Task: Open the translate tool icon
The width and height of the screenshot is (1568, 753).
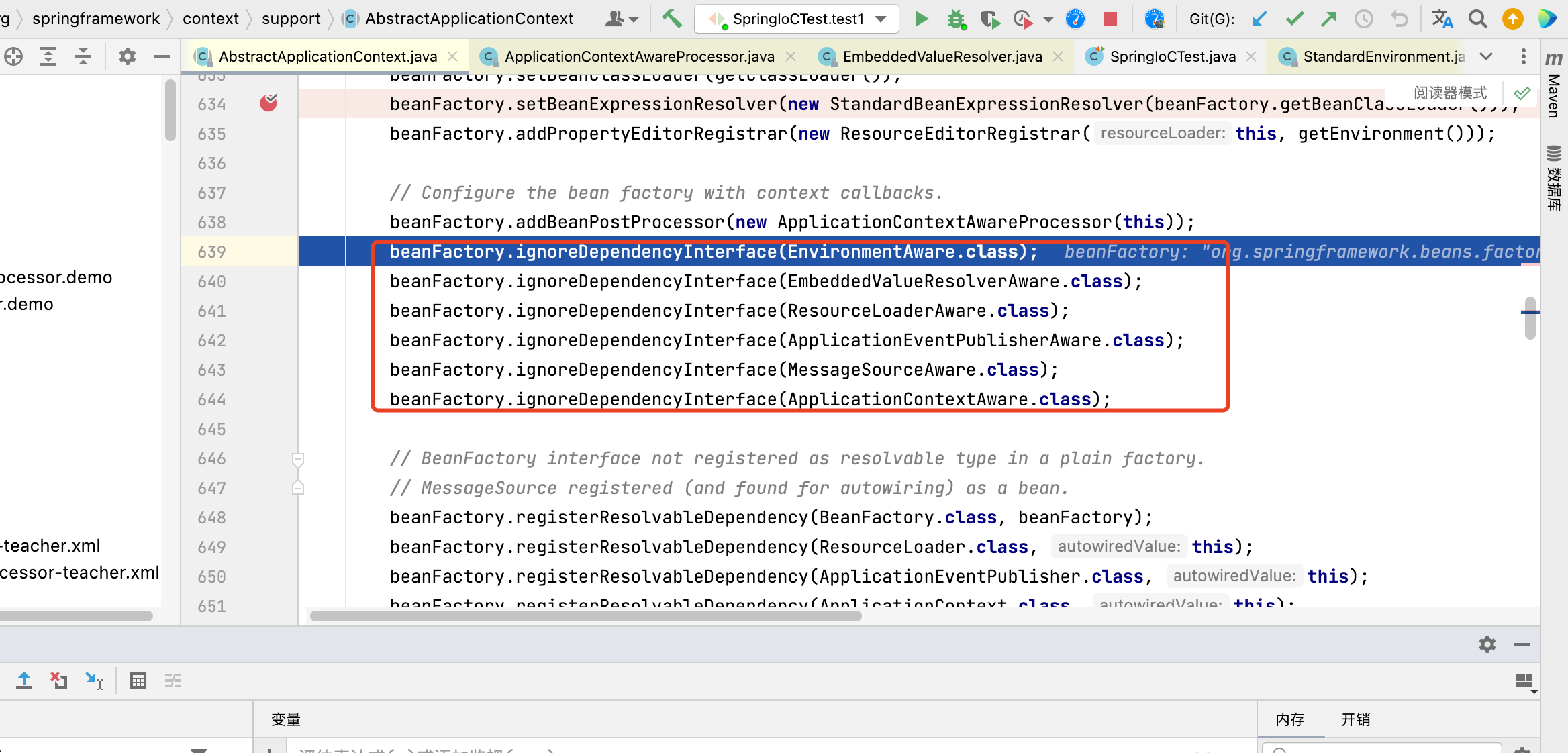Action: (1442, 19)
